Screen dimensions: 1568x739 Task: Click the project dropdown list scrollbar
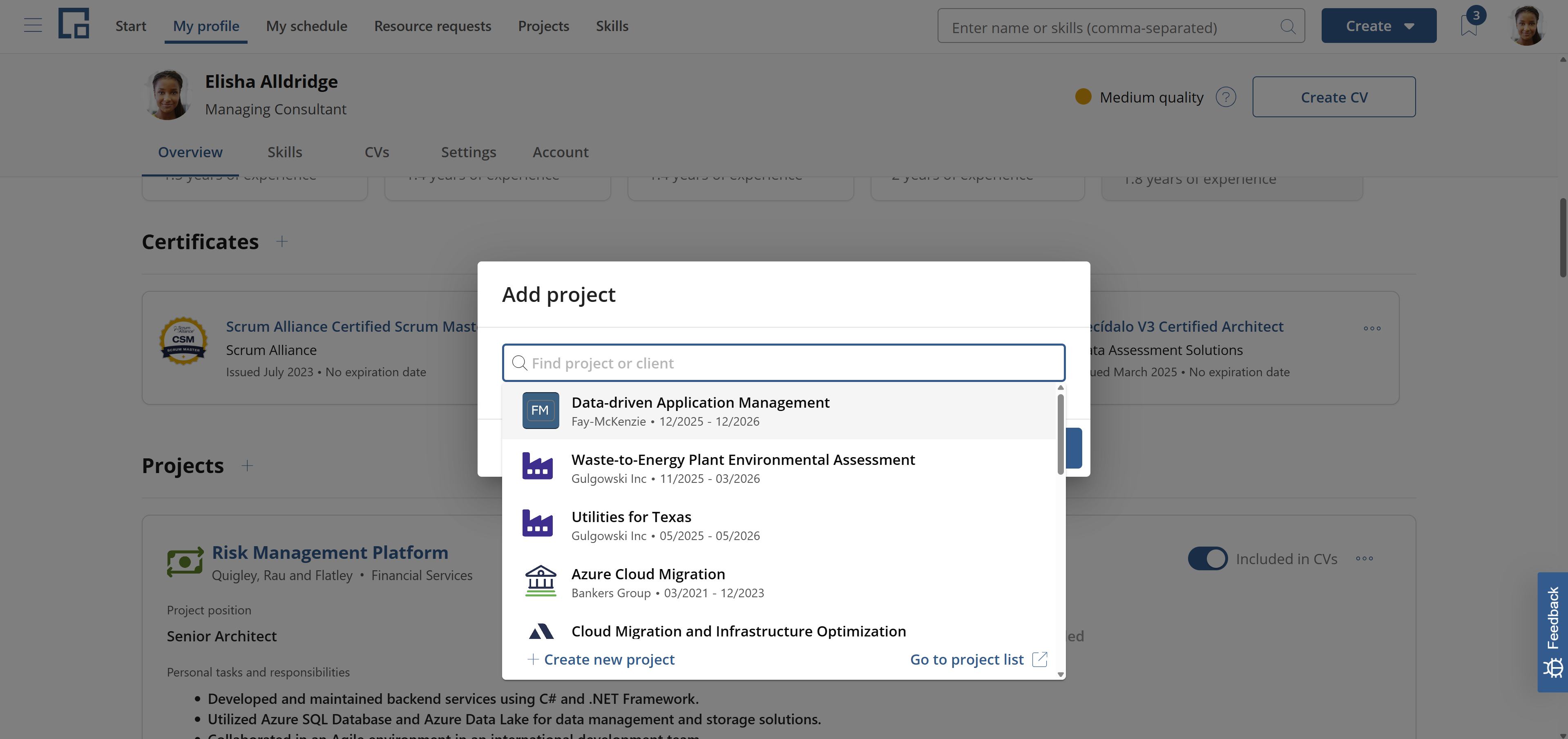pos(1060,434)
